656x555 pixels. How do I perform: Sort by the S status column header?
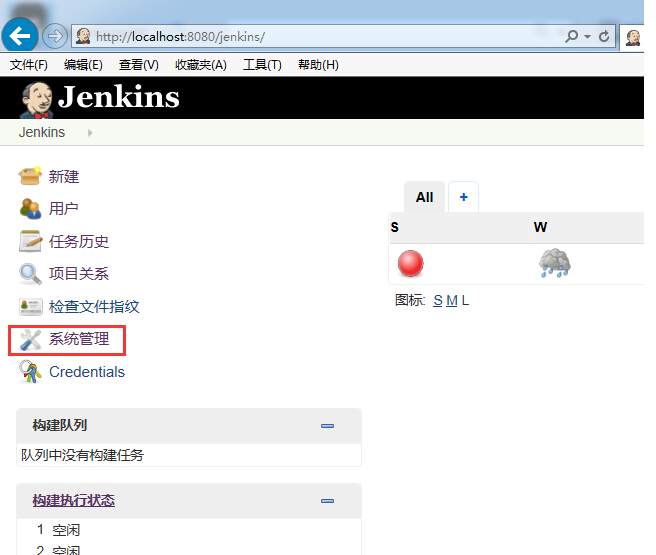point(395,227)
